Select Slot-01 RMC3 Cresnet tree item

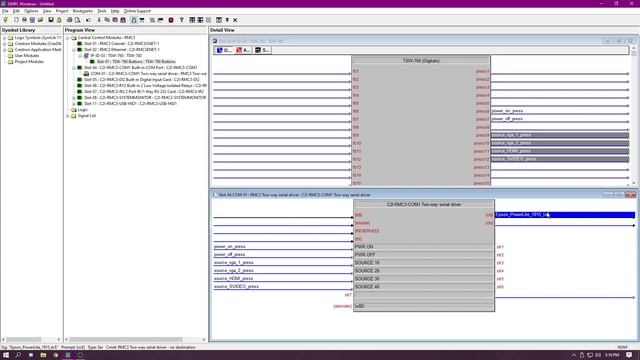[x=121, y=44]
